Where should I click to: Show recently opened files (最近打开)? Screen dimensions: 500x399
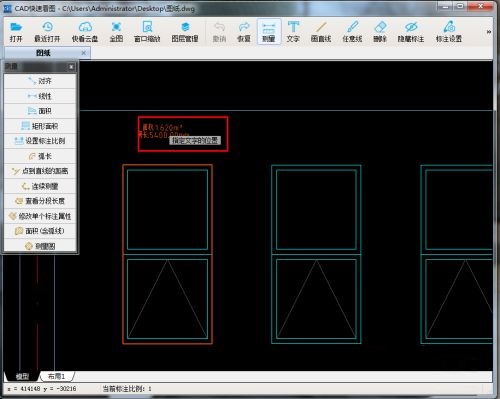pyautogui.click(x=47, y=32)
